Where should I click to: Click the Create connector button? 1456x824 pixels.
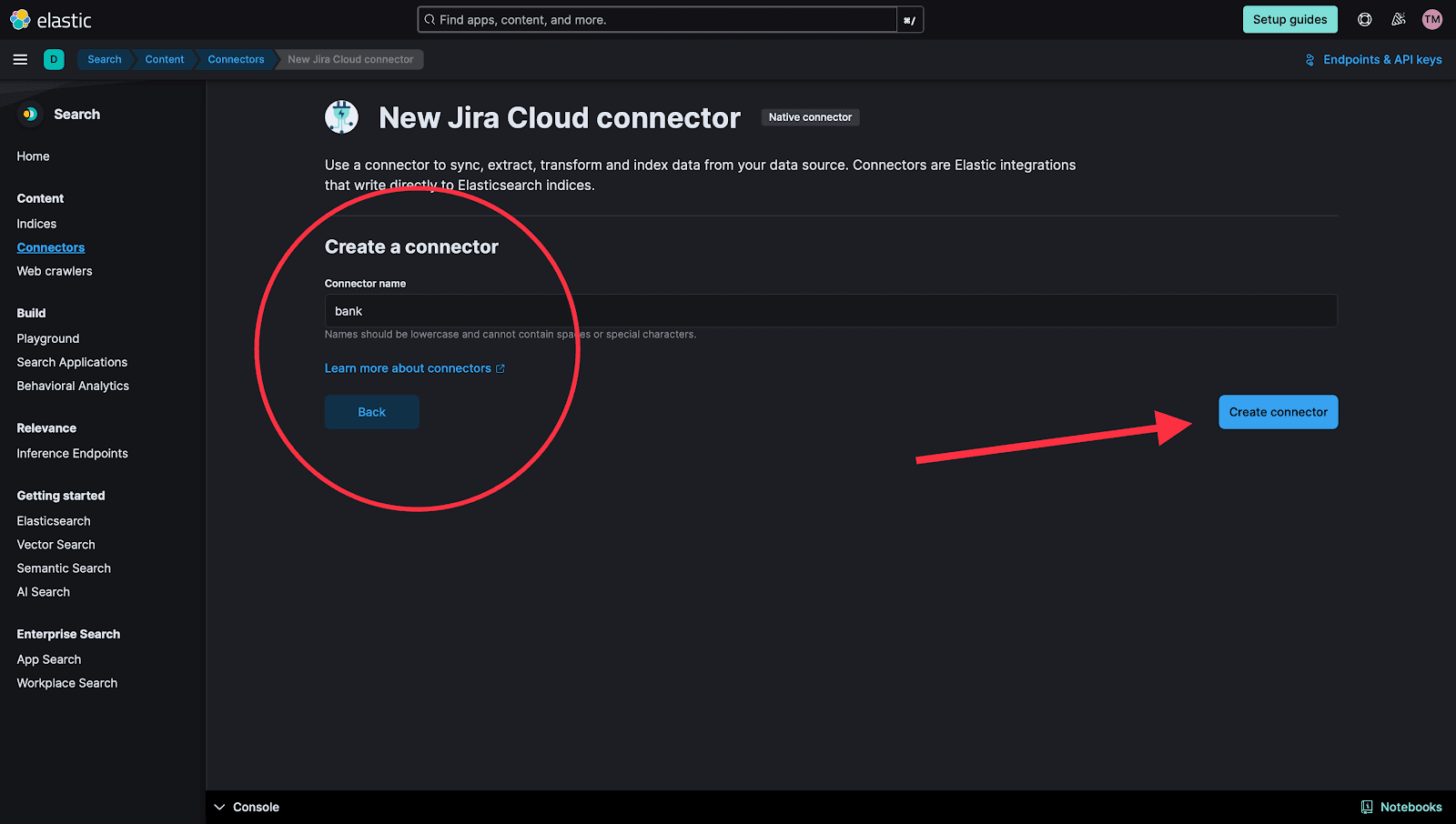point(1278,411)
